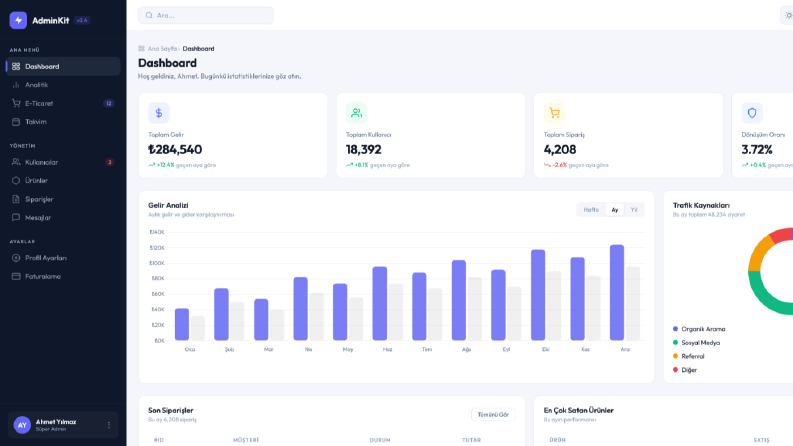This screenshot has width=793, height=446.
Task: Click the Eki revenue bar
Action: click(x=538, y=295)
